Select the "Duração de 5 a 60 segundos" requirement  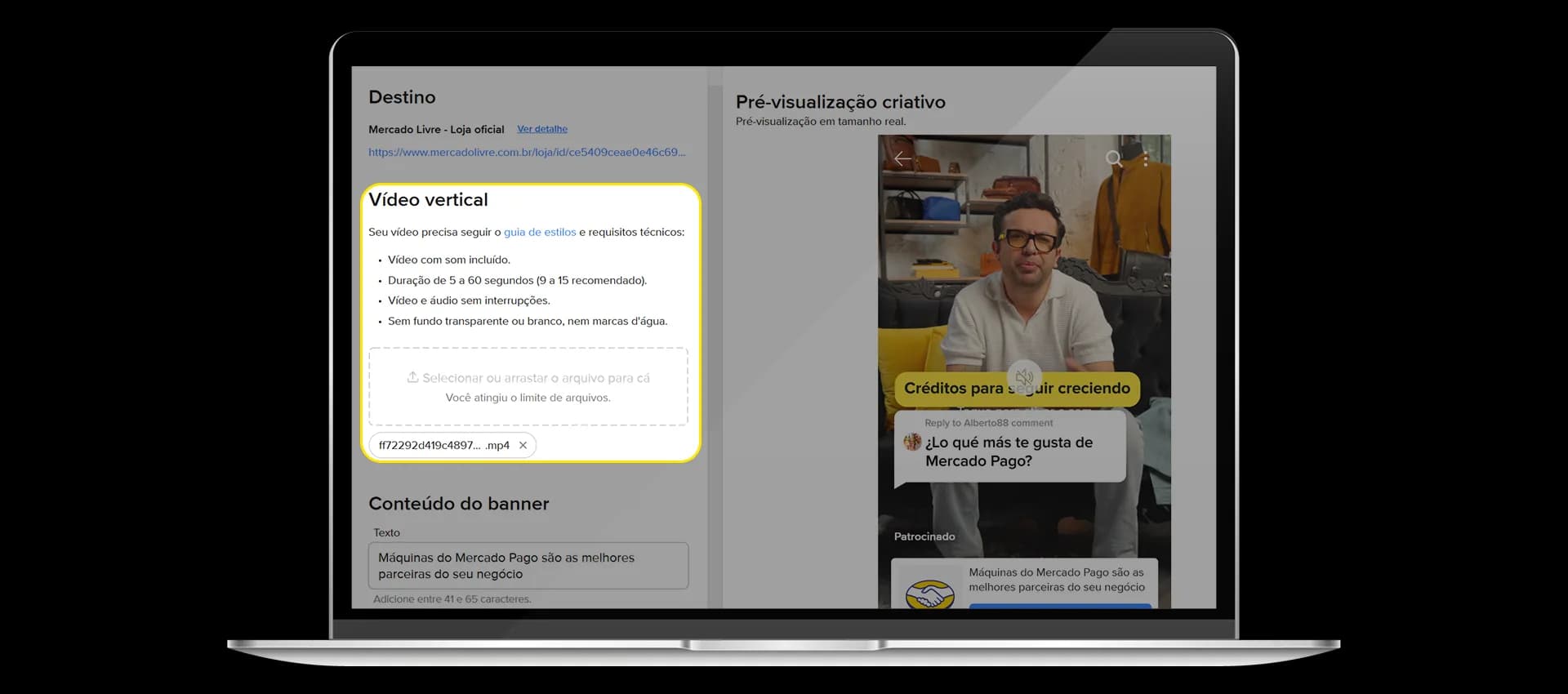517,280
